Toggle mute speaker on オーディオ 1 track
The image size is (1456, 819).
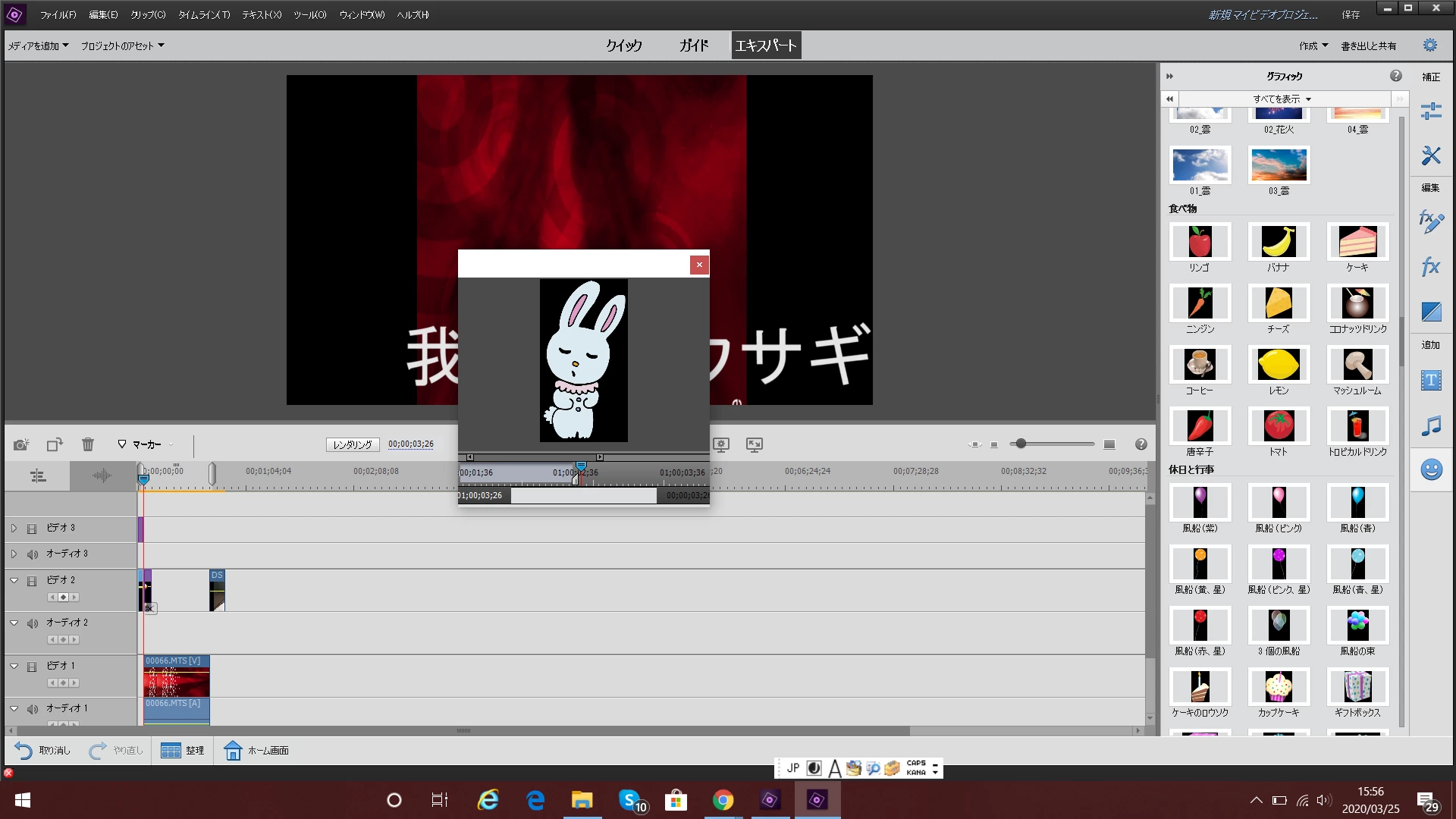[x=33, y=709]
